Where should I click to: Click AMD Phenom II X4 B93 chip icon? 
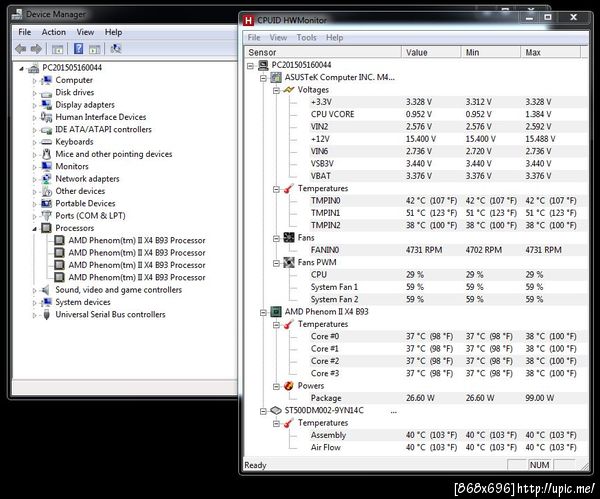[x=276, y=312]
